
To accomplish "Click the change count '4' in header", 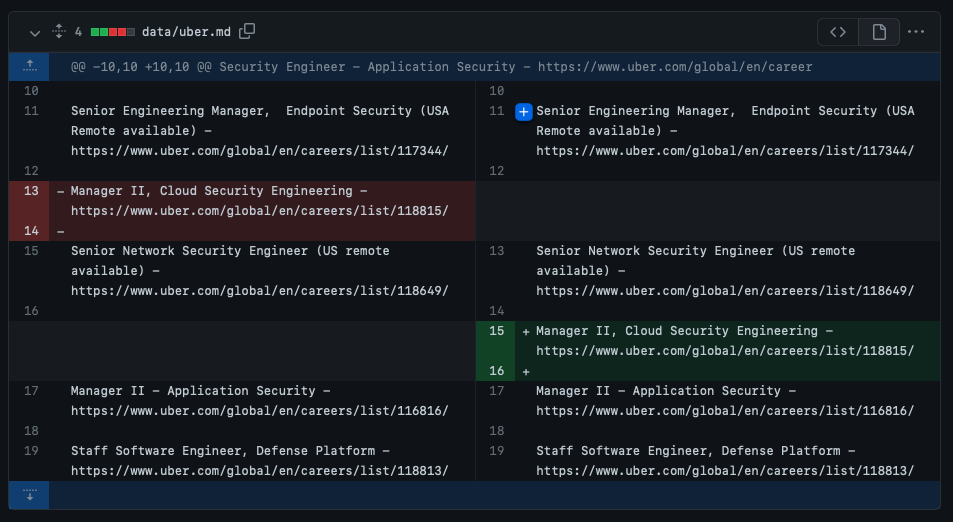I will [78, 32].
